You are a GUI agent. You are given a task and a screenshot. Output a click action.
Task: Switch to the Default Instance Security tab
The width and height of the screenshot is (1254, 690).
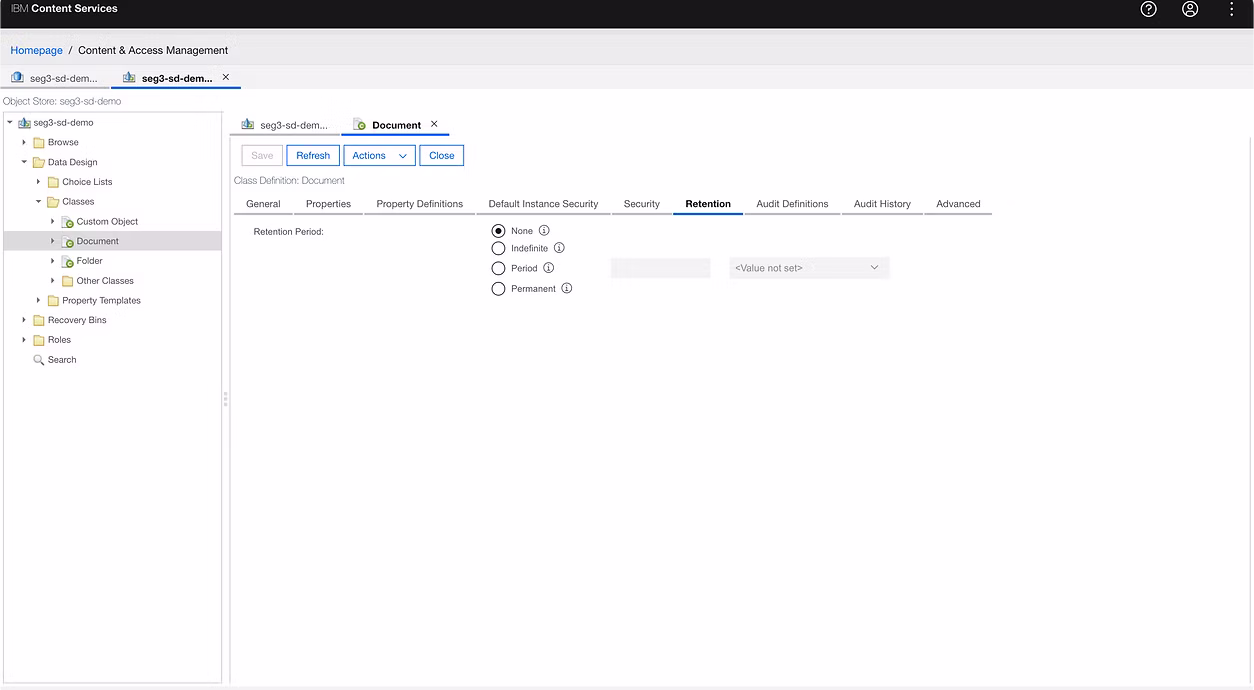click(543, 204)
